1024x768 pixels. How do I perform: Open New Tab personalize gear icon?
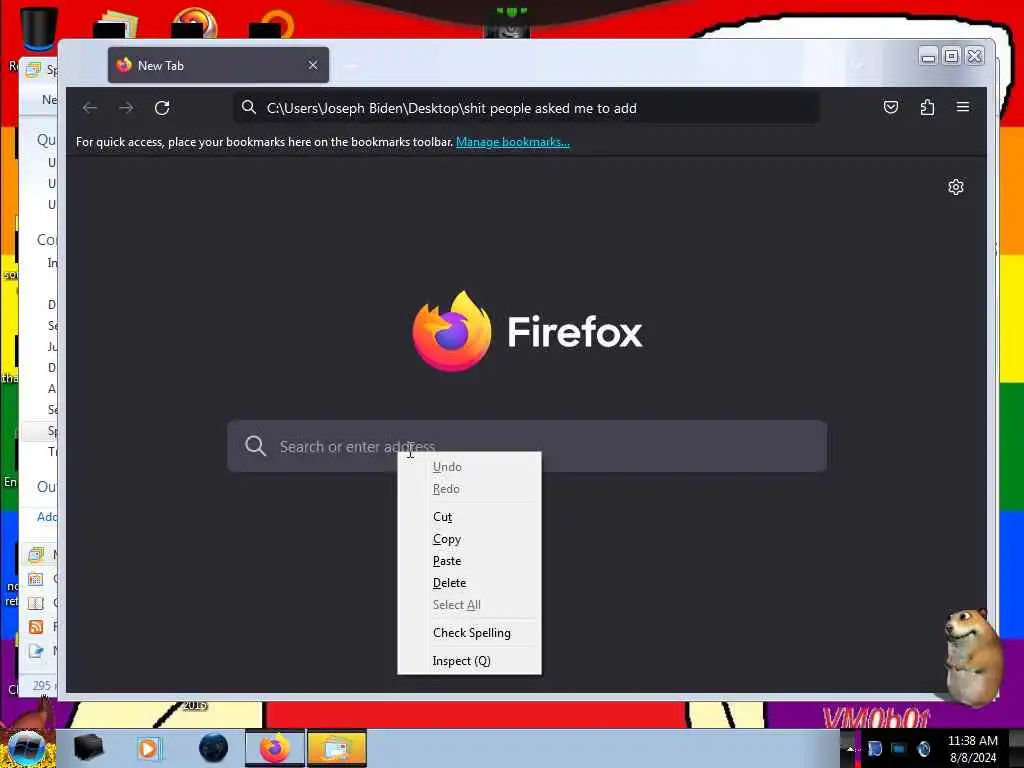coord(955,187)
